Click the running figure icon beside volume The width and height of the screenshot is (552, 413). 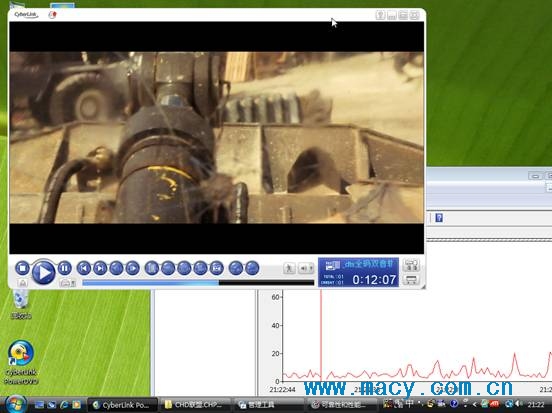tap(289, 269)
